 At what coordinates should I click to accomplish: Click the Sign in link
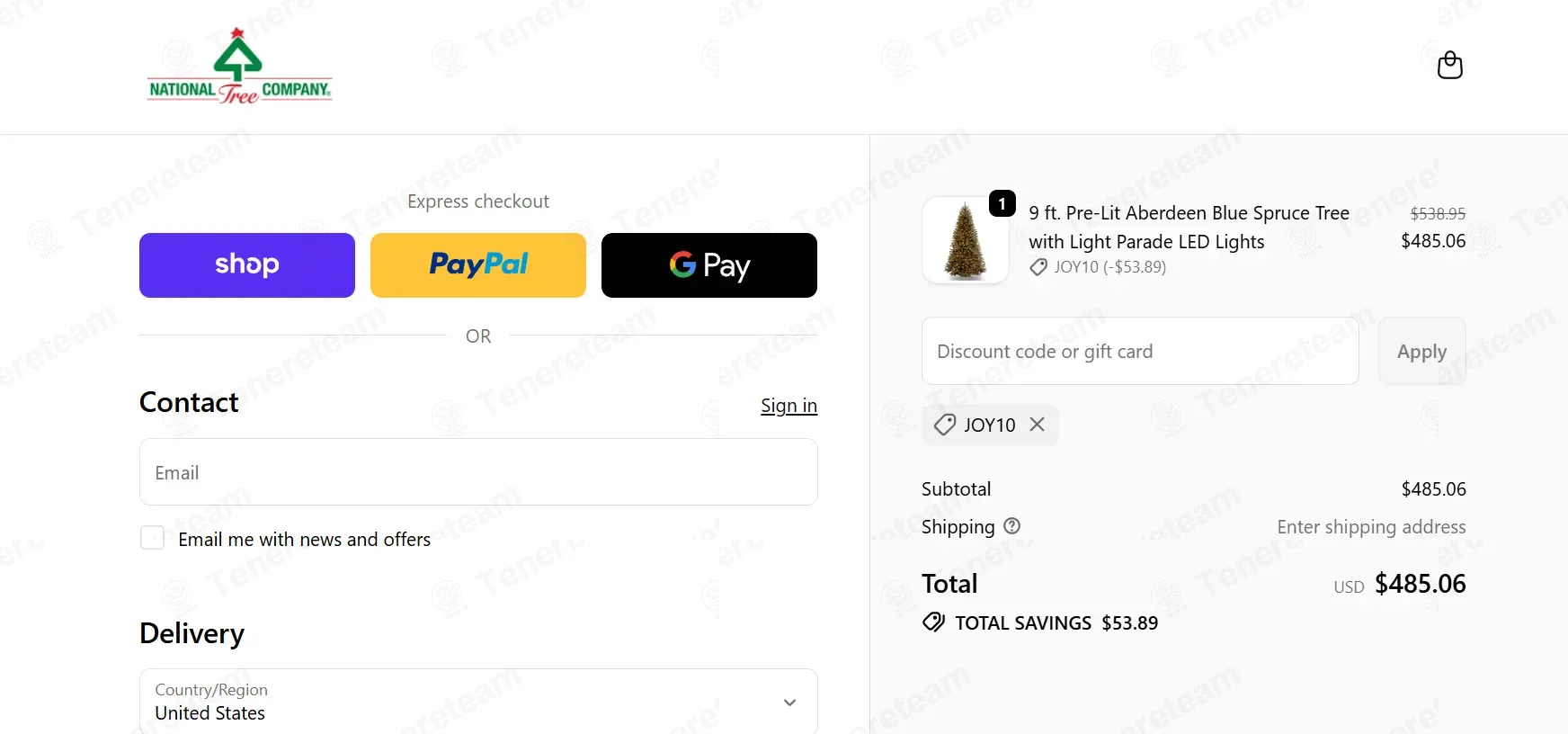(x=788, y=406)
